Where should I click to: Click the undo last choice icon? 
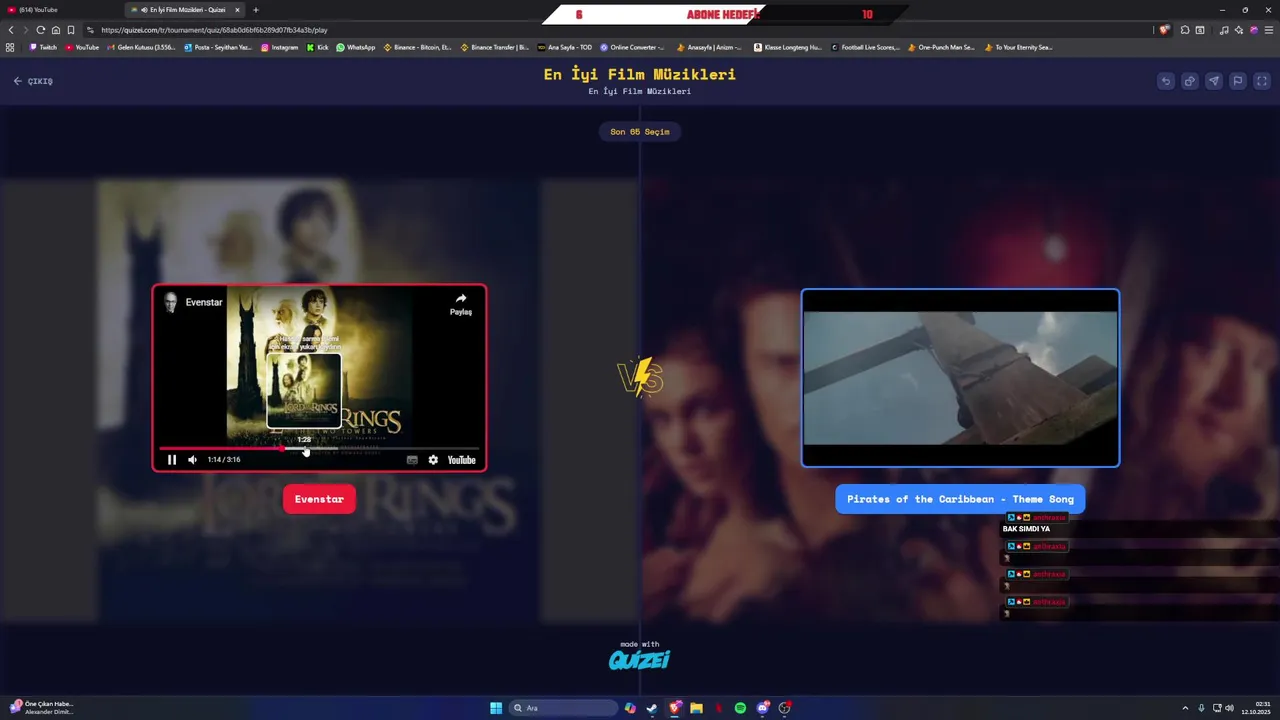coord(1165,81)
